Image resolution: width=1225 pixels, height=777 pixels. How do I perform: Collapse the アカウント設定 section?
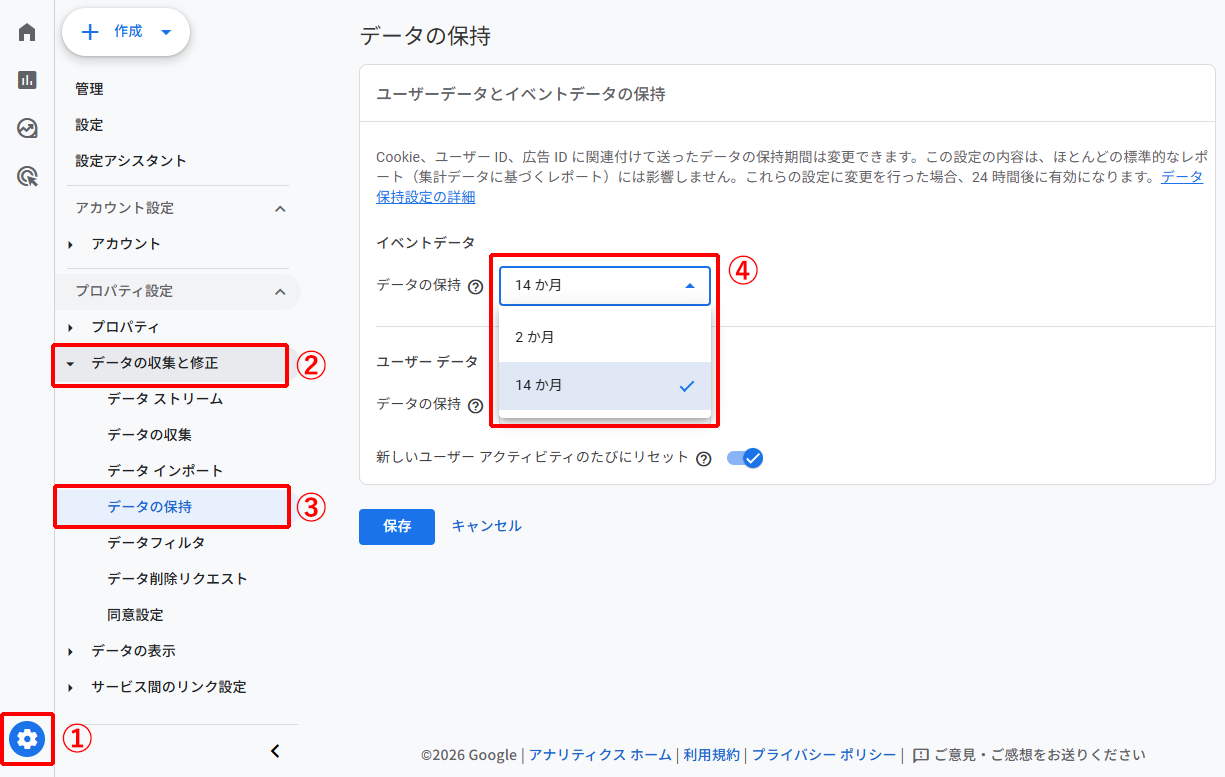pyautogui.click(x=281, y=208)
